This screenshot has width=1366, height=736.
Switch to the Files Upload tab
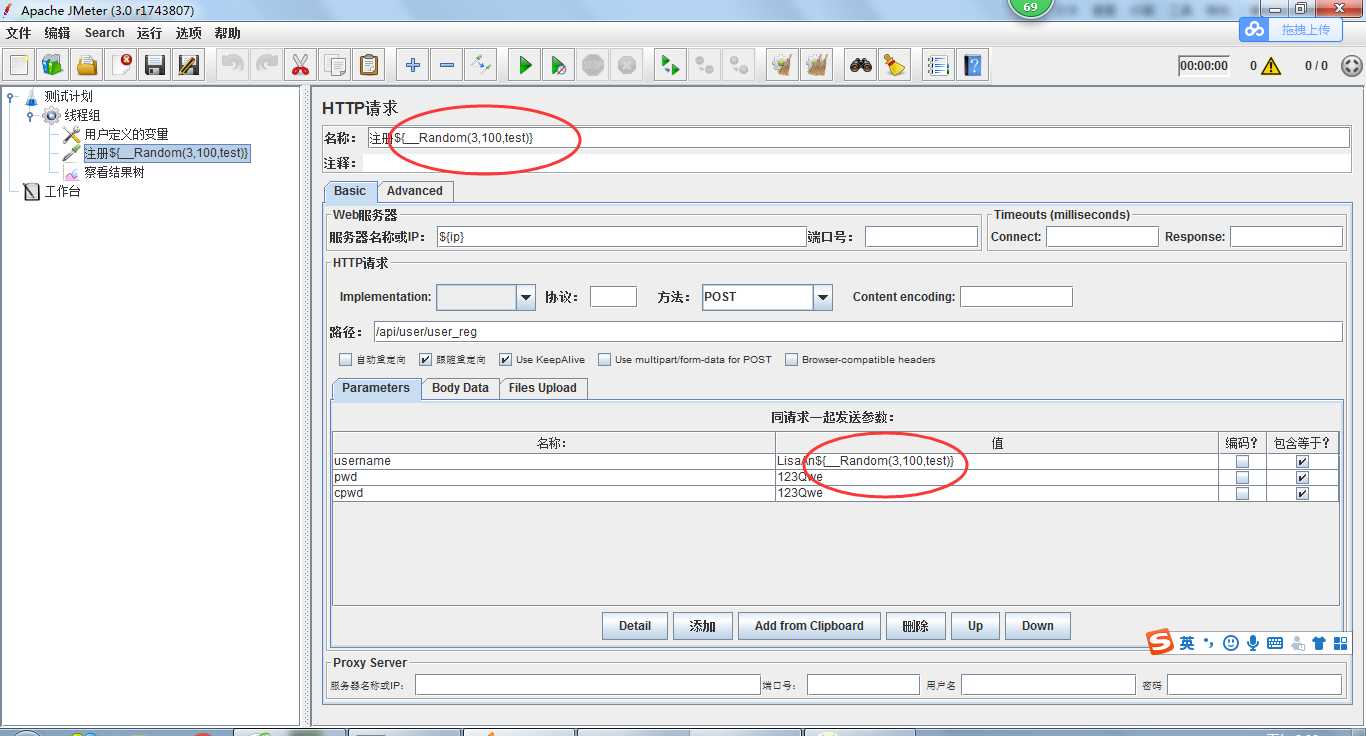click(x=543, y=388)
